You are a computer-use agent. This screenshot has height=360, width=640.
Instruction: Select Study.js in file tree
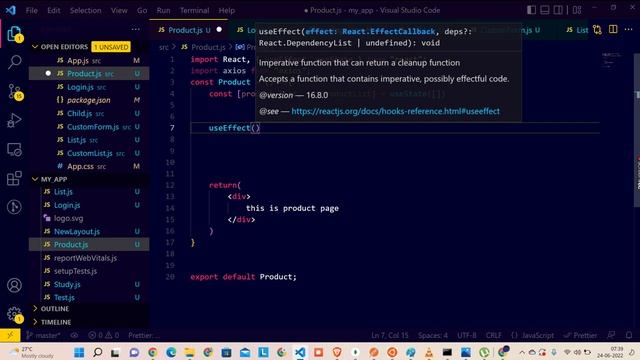(89, 284)
